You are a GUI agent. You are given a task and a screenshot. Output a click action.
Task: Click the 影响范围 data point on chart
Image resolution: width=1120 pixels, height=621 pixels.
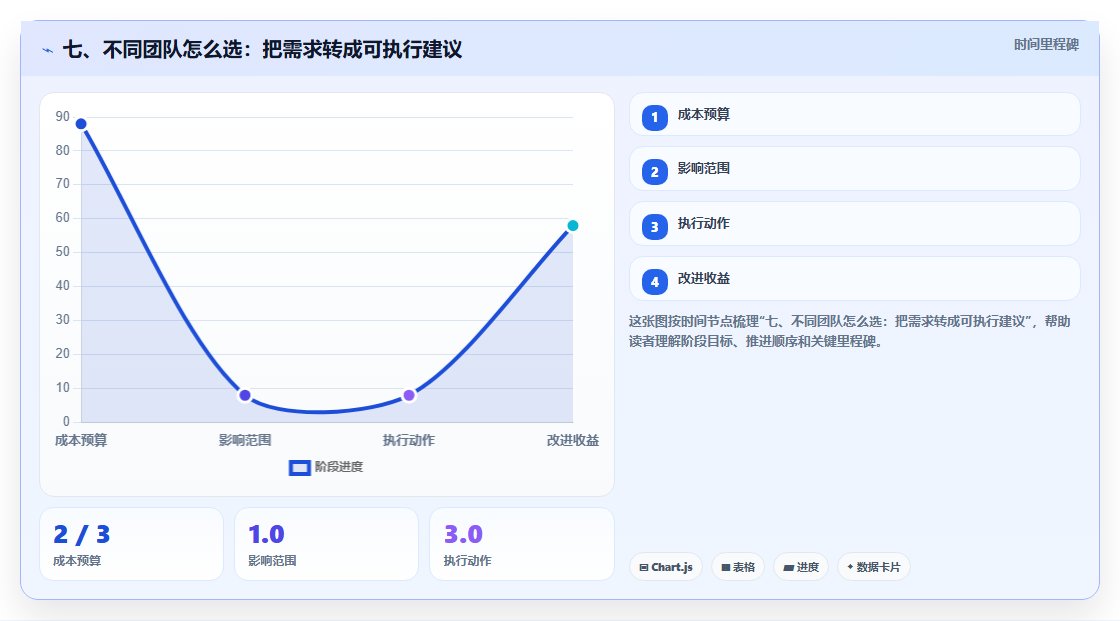tap(245, 395)
